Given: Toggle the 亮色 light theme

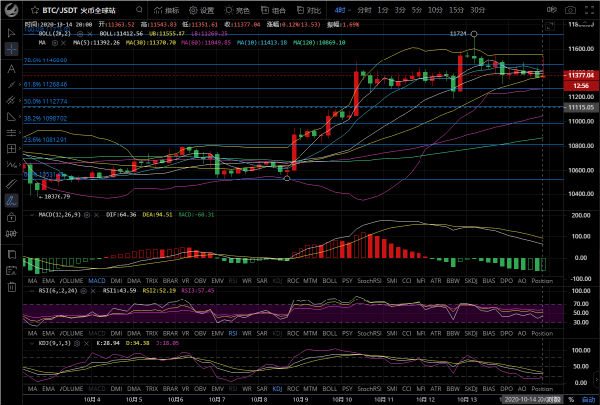Looking at the screenshot, I should 237,10.
